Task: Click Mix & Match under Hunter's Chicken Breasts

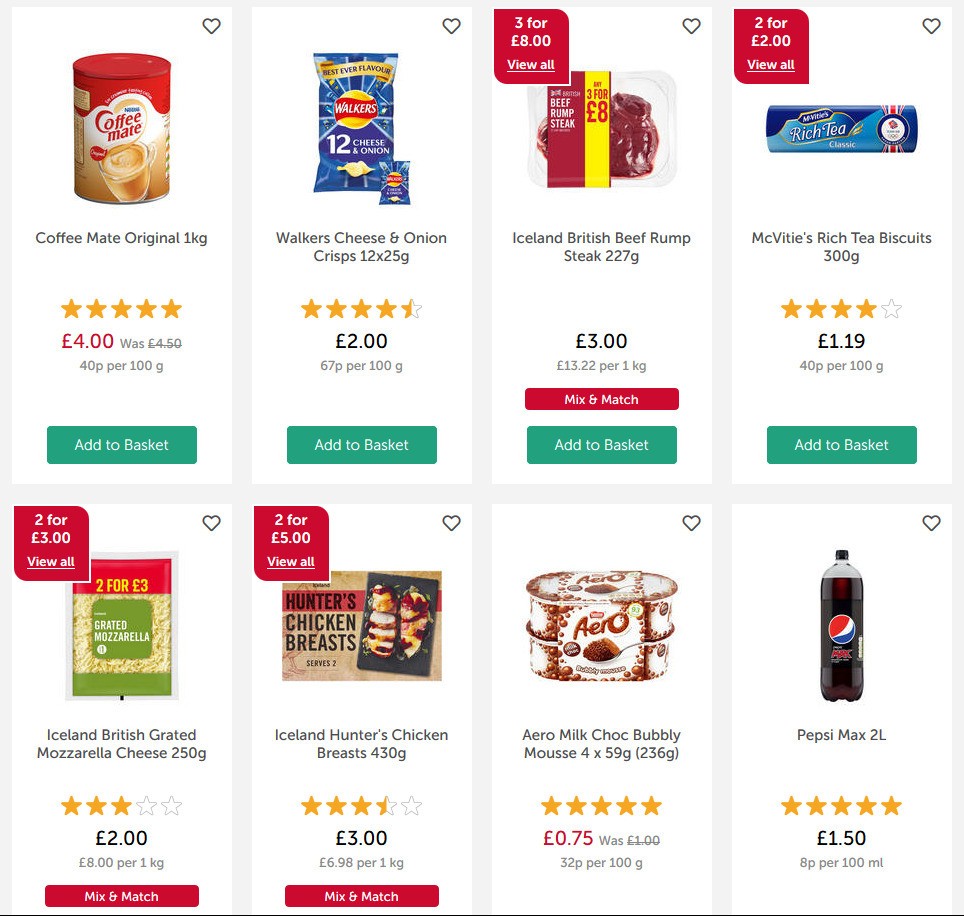Action: click(x=361, y=896)
